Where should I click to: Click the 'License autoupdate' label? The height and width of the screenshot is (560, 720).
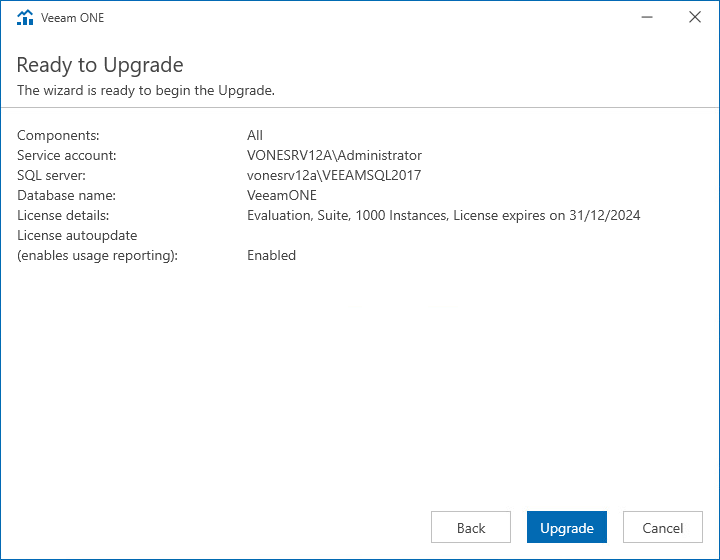77,235
